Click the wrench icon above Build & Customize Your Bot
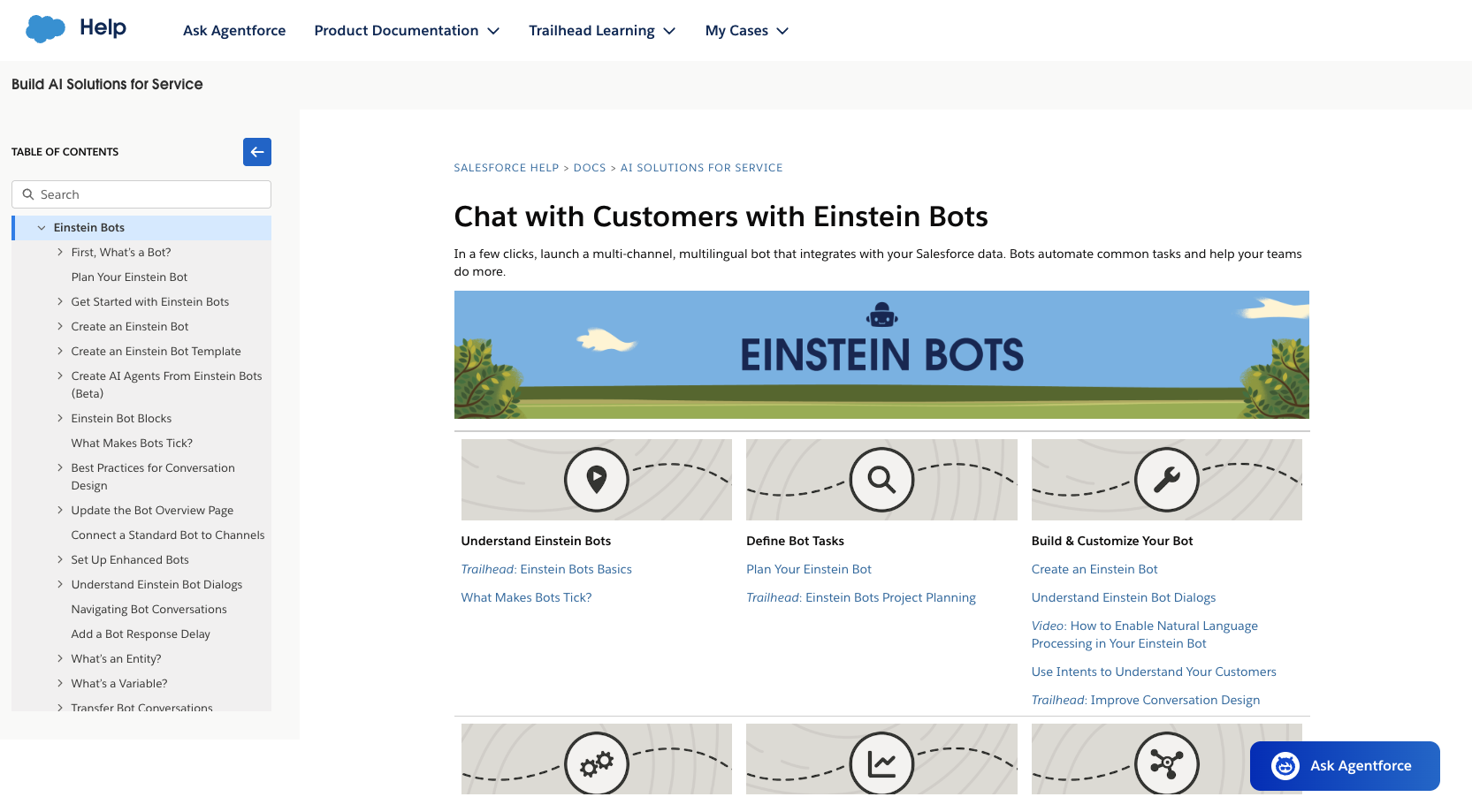 click(x=1166, y=480)
